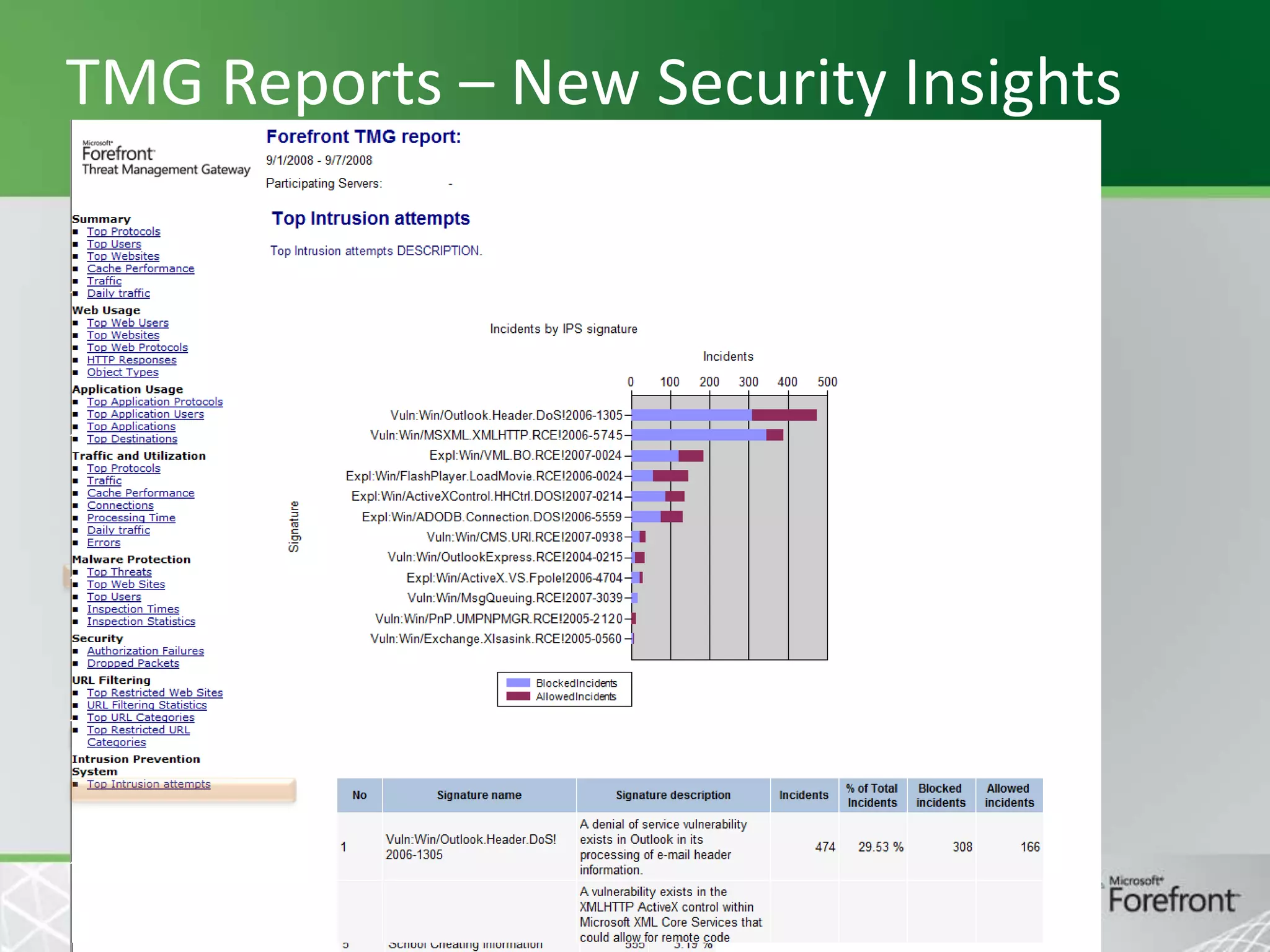Click the 'Allowed incidents' column header
This screenshot has width=1270, height=952.
1010,795
